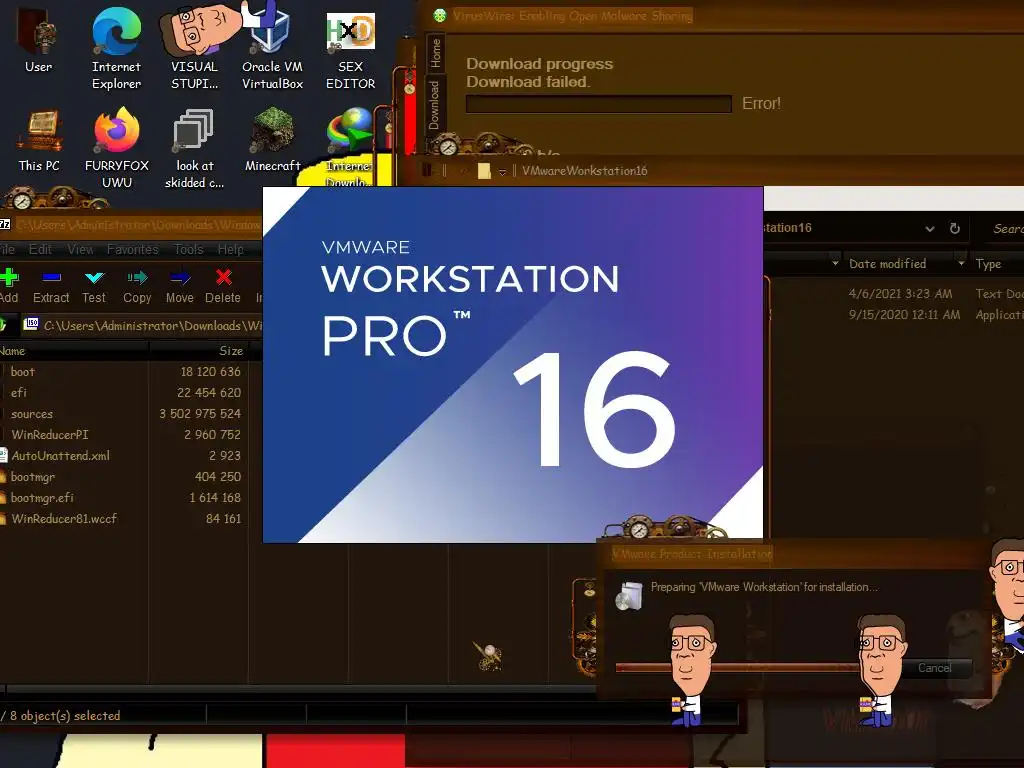Open the User desktop icon
Viewport: 1024px width, 768px height.
pyautogui.click(x=38, y=40)
